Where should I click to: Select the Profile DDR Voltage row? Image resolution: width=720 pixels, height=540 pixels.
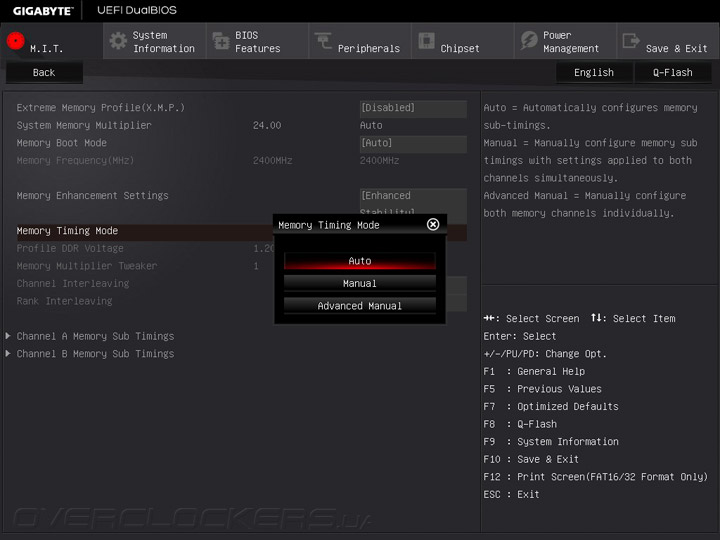(144, 248)
